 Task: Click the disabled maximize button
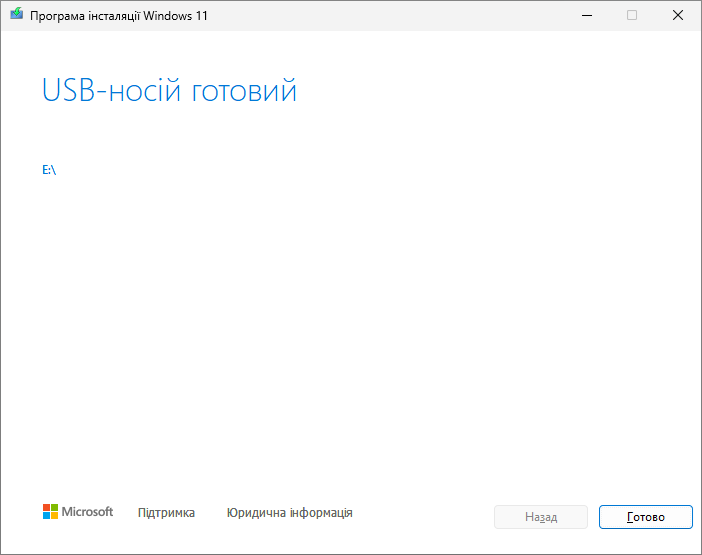(x=632, y=15)
